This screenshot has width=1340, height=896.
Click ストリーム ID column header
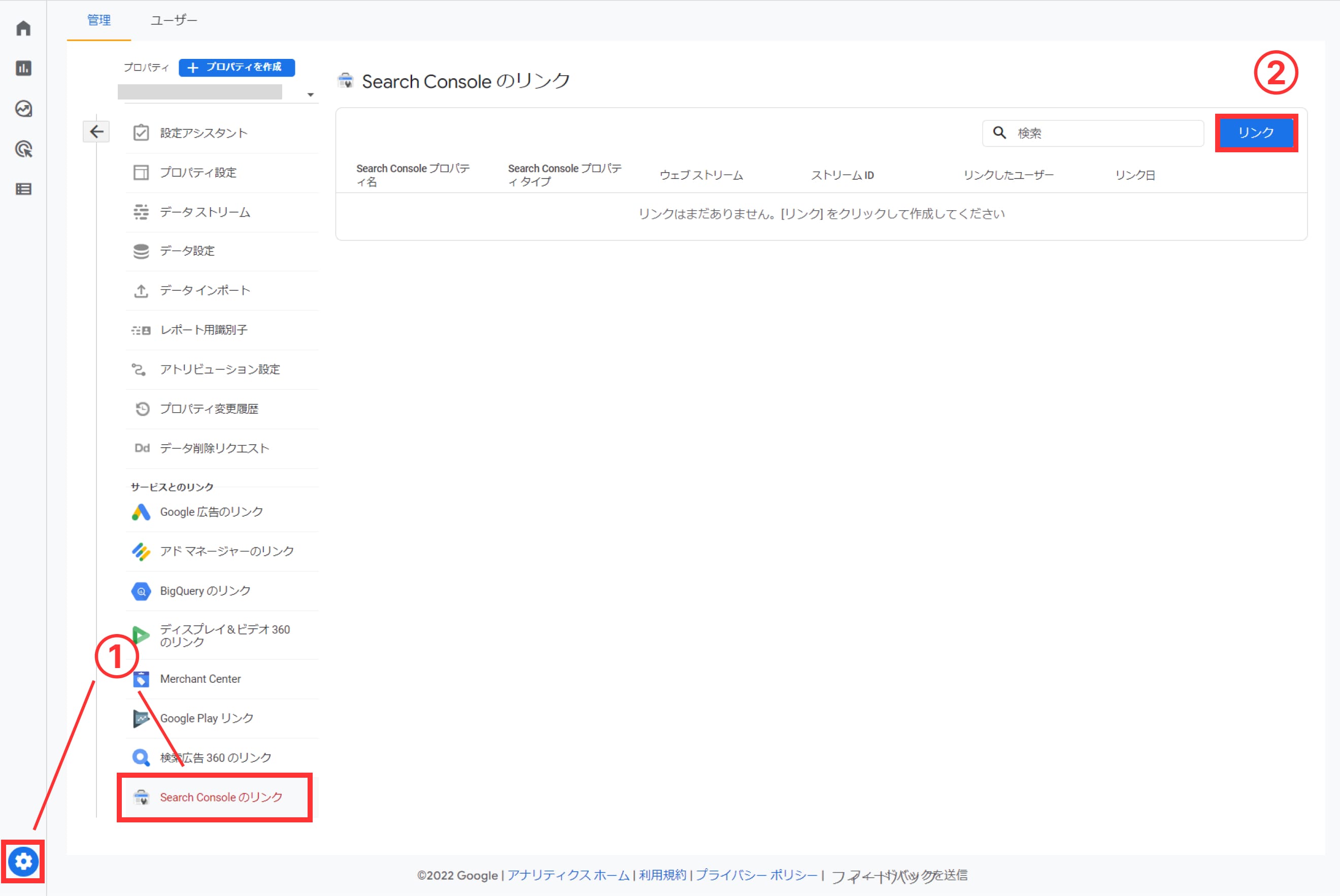(843, 176)
